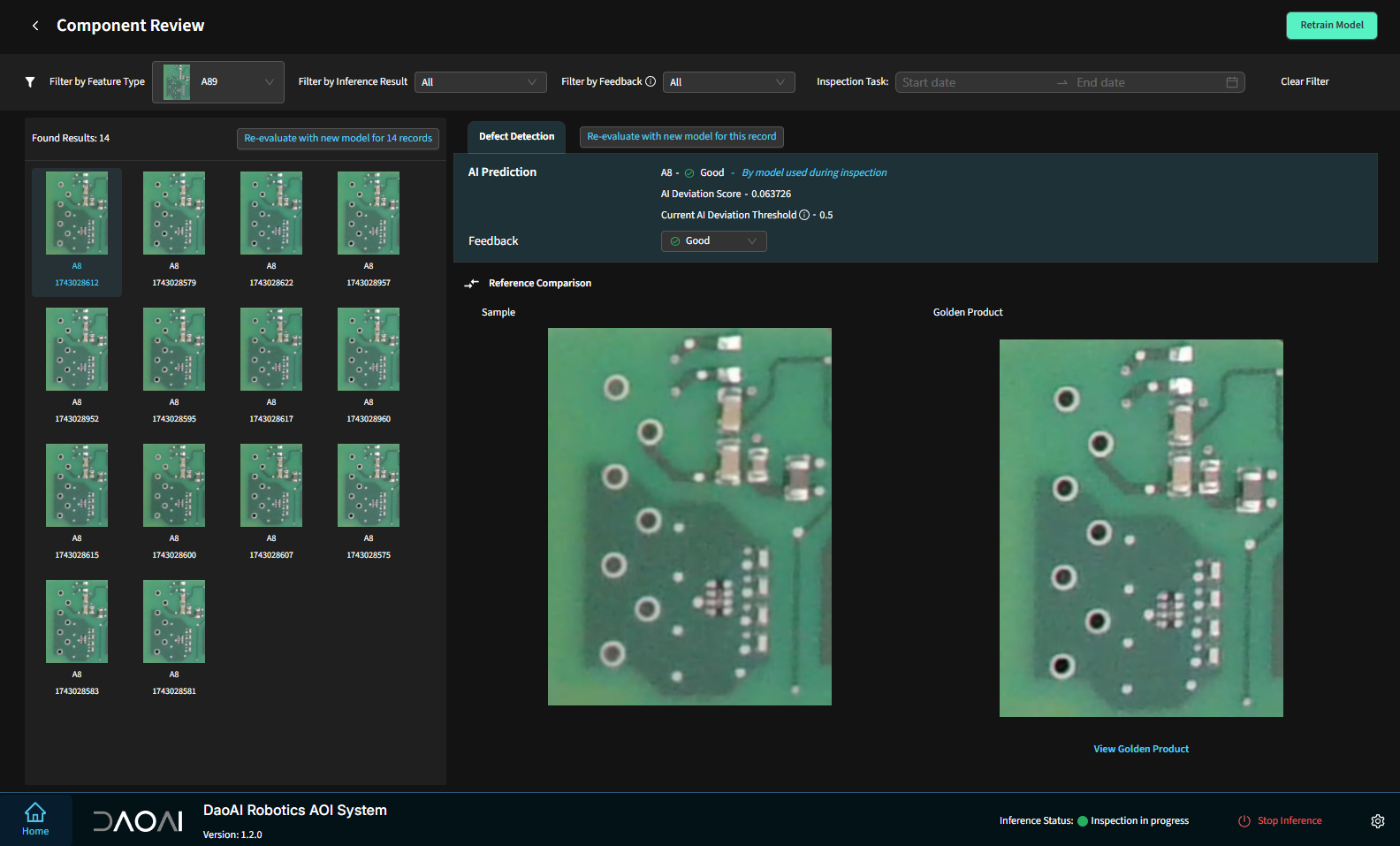Click the calendar icon in date range

[1231, 82]
